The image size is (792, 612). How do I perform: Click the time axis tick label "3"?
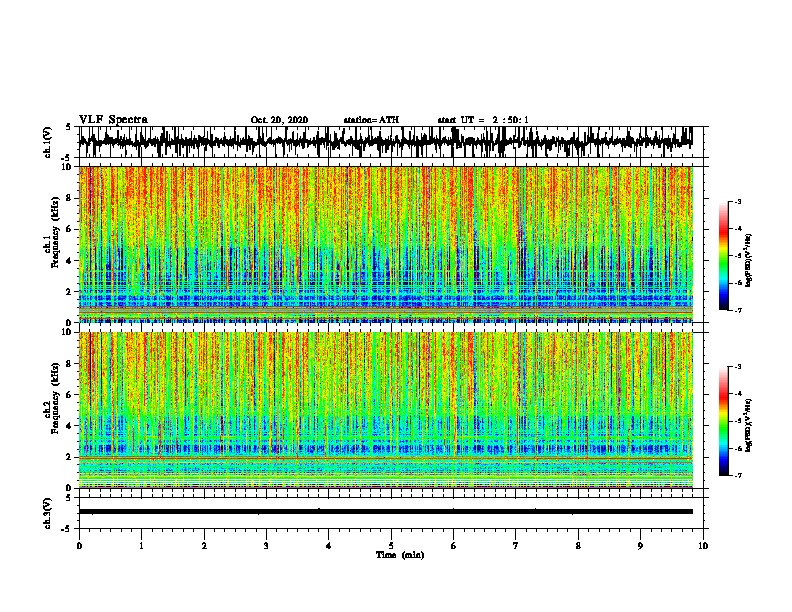(266, 546)
